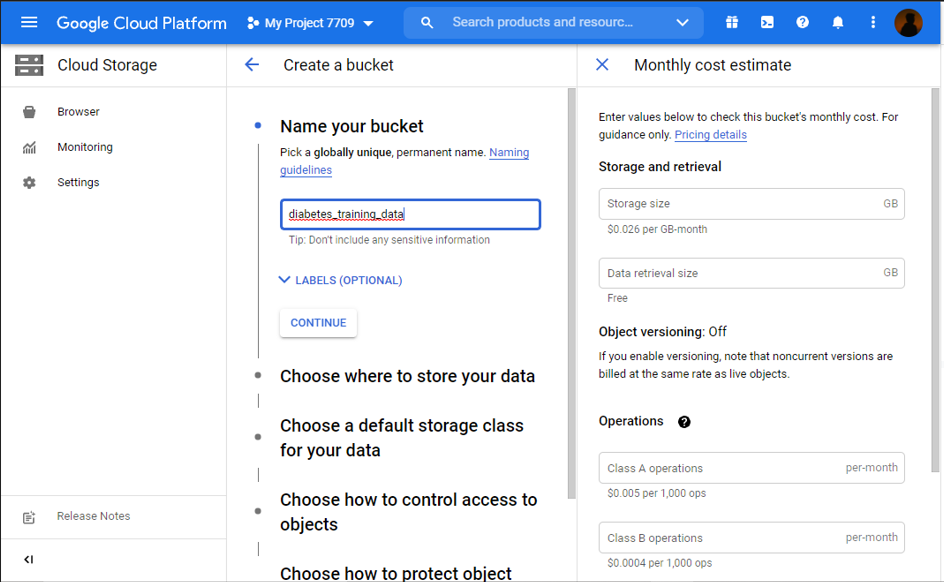Click the Storage and retrieval heading
Viewport: 944px width, 582px height.
coord(660,167)
